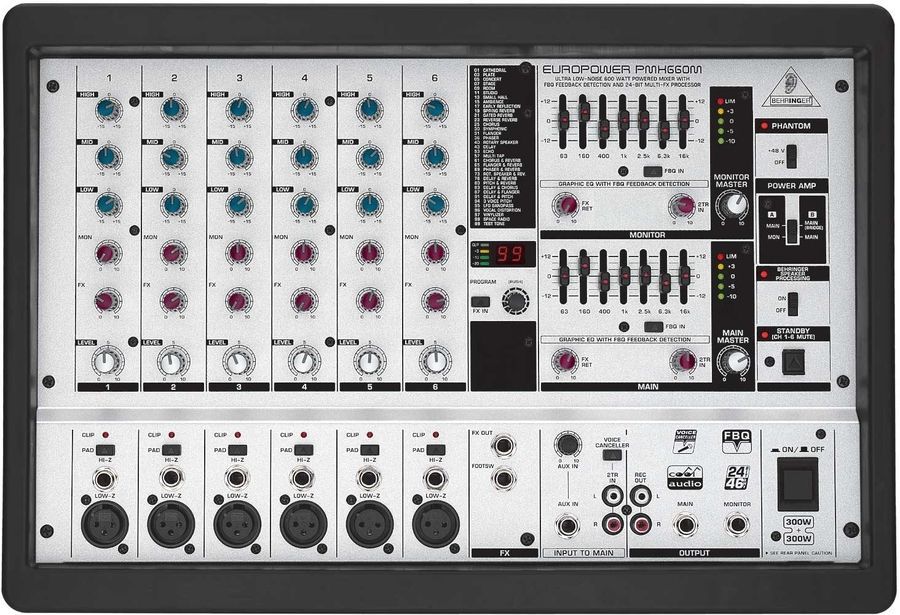900x615 pixels.
Task: Select channel 3 LOW-Z XLR input
Action: 237,524
